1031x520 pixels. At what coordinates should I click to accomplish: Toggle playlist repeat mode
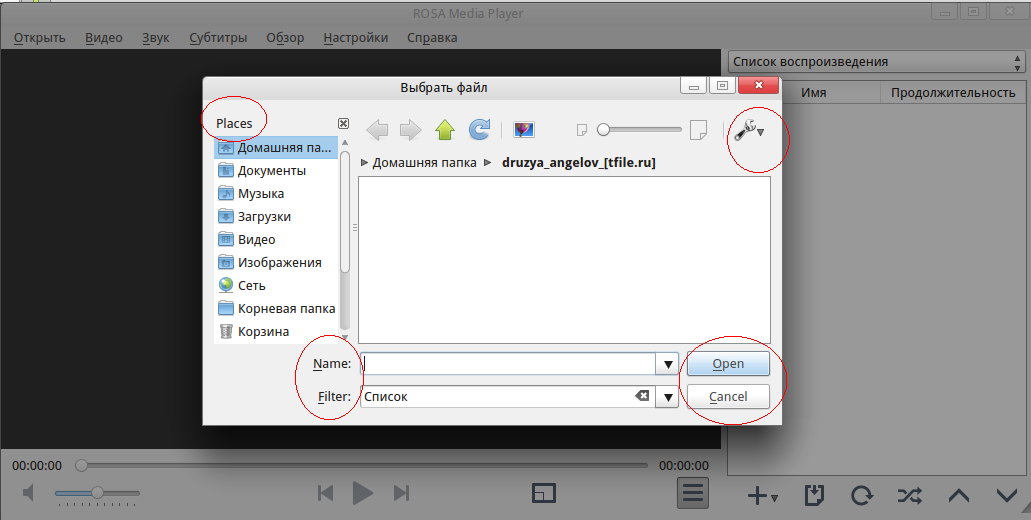pyautogui.click(x=861, y=496)
